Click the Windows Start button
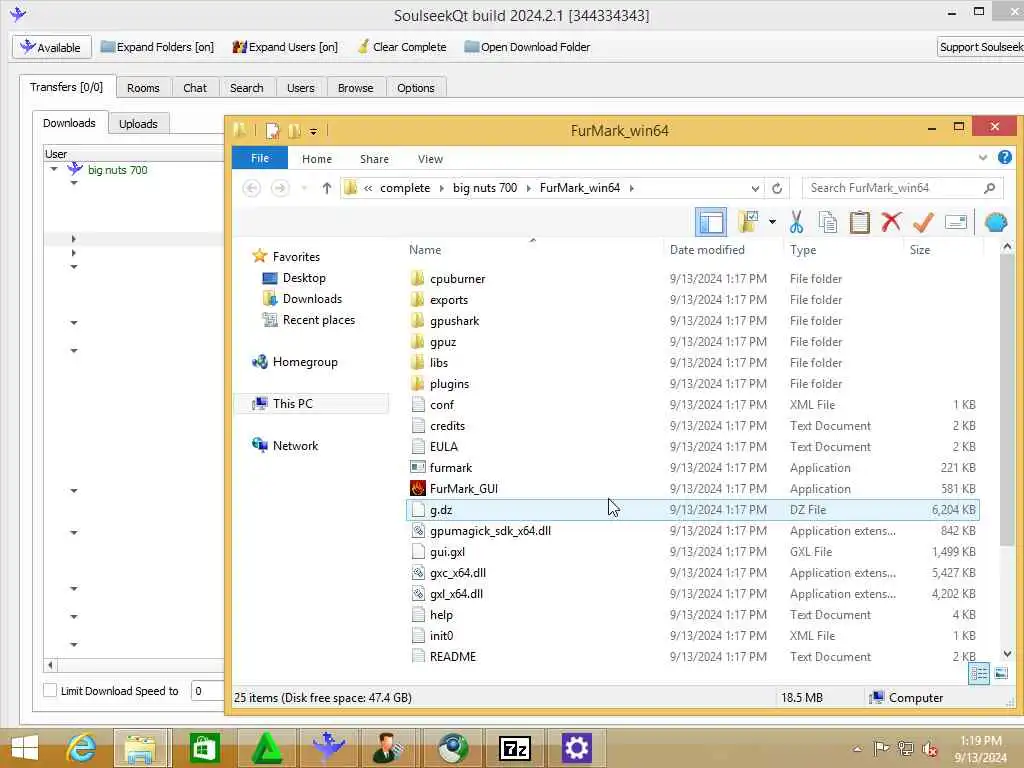 click(24, 748)
